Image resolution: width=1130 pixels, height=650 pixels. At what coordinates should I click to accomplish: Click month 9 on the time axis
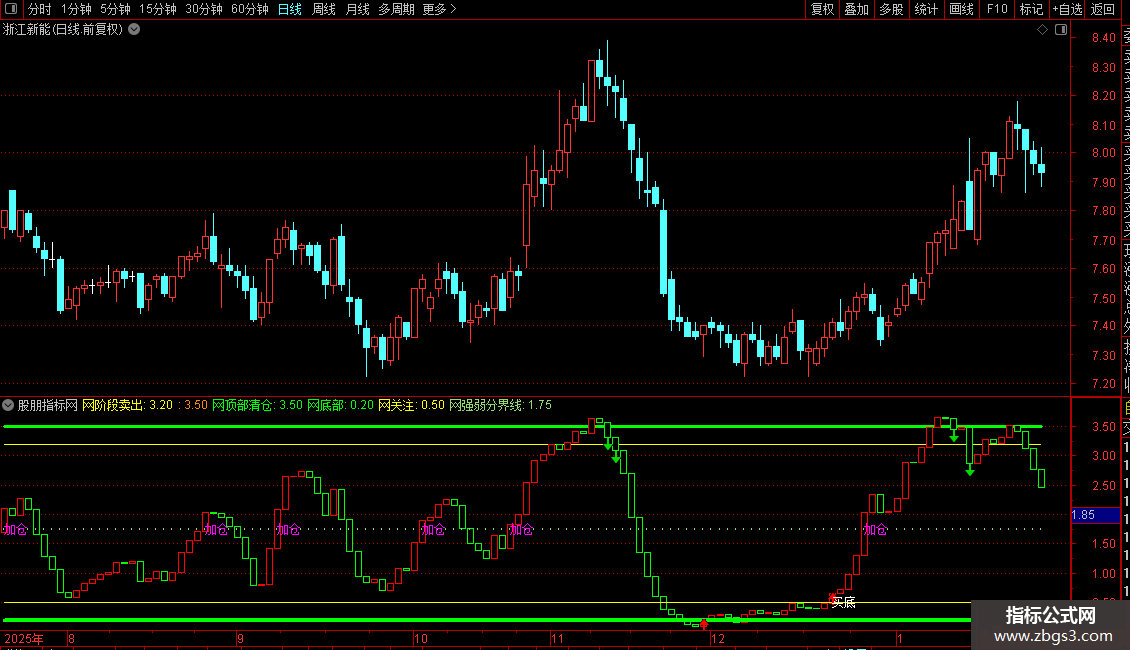click(x=241, y=638)
